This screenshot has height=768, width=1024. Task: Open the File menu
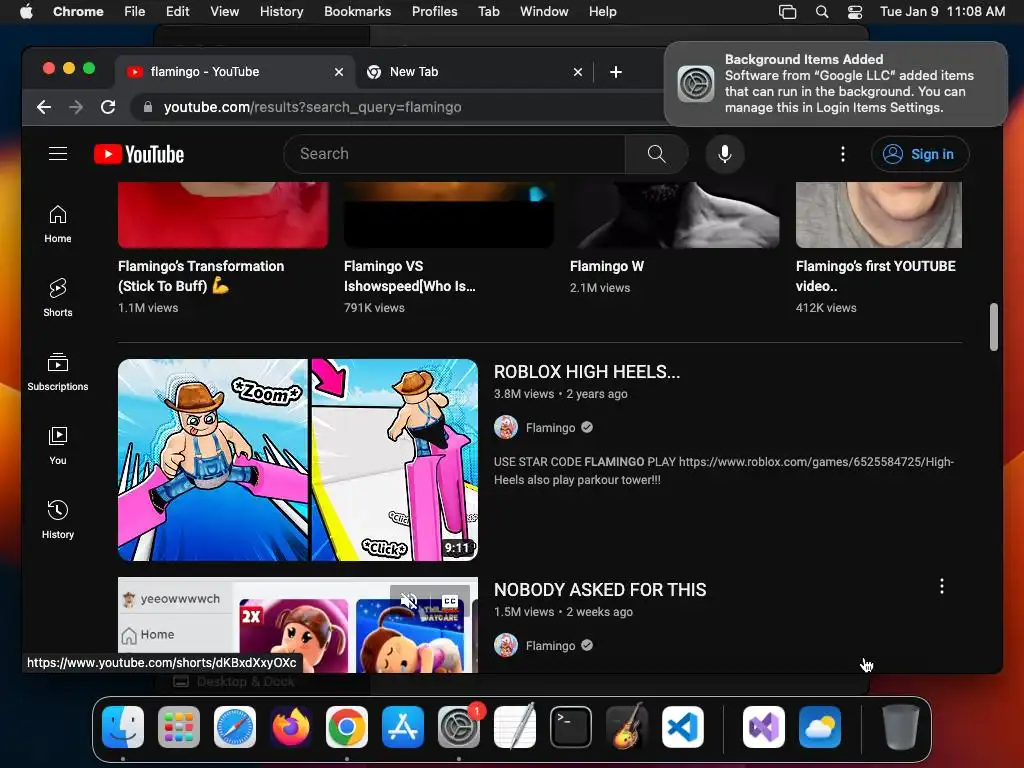tap(135, 12)
